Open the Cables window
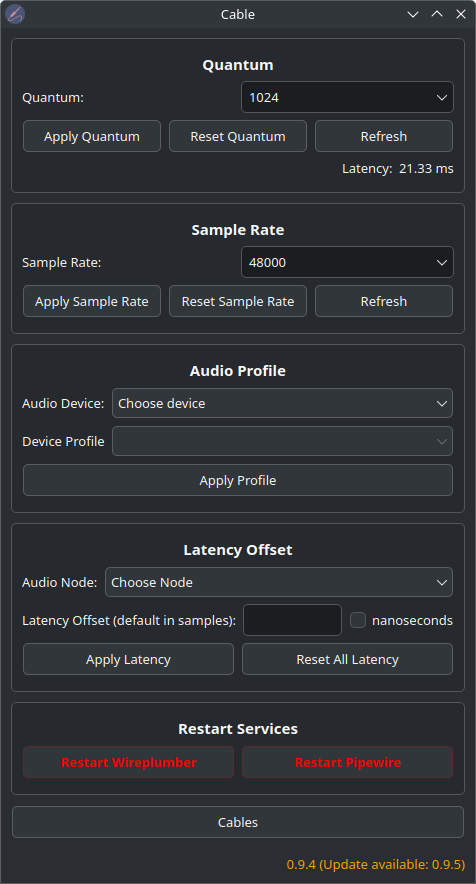 238,822
